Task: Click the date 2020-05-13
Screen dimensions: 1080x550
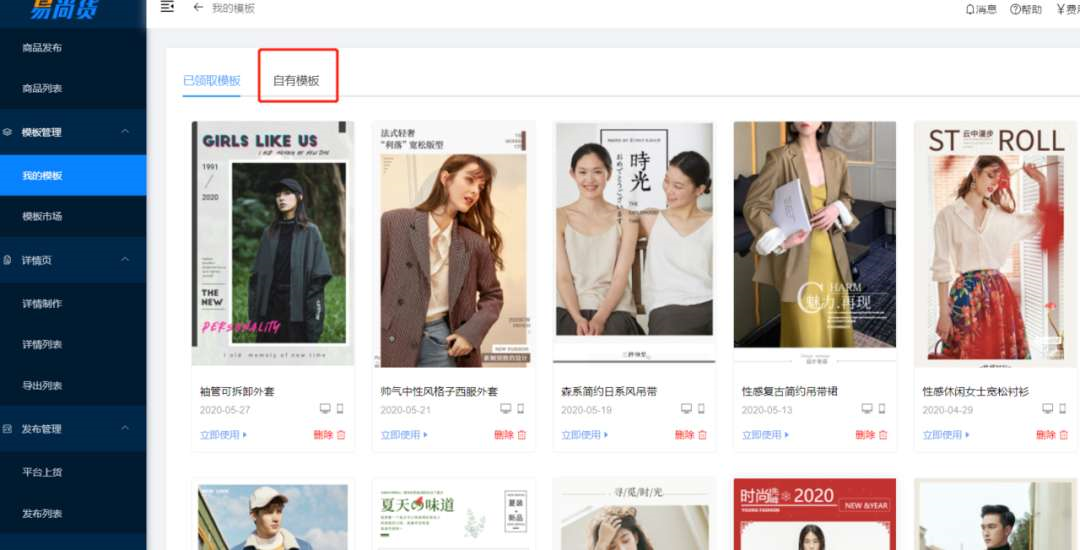Action: (x=767, y=410)
